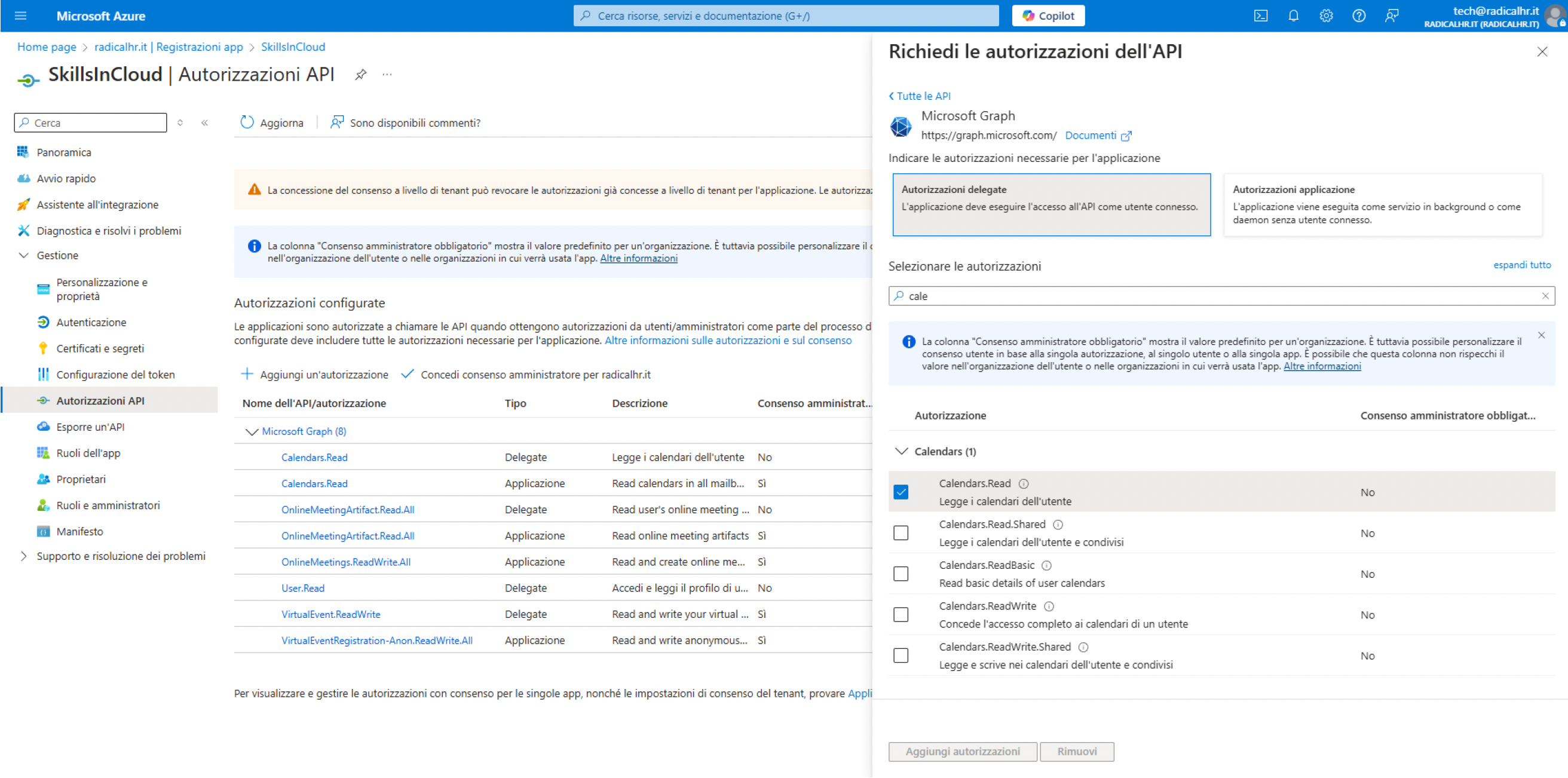The image size is (1568, 778).
Task: Open the help question mark menu
Action: coord(1359,16)
